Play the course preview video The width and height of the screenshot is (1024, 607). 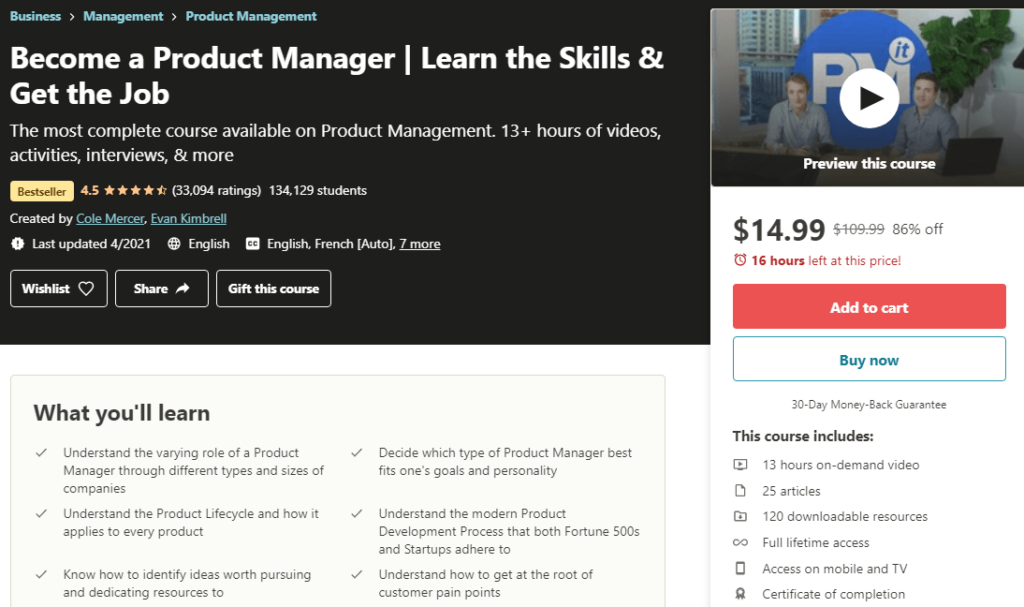coord(869,98)
